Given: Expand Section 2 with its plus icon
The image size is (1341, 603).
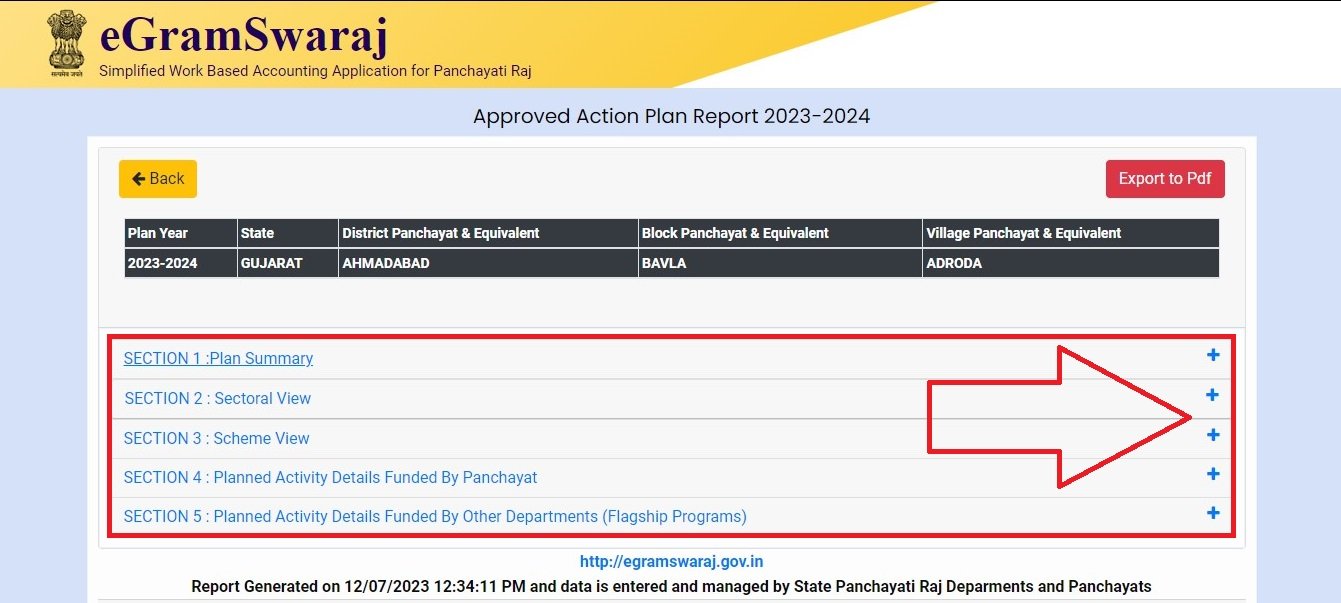Looking at the screenshot, I should 1213,395.
